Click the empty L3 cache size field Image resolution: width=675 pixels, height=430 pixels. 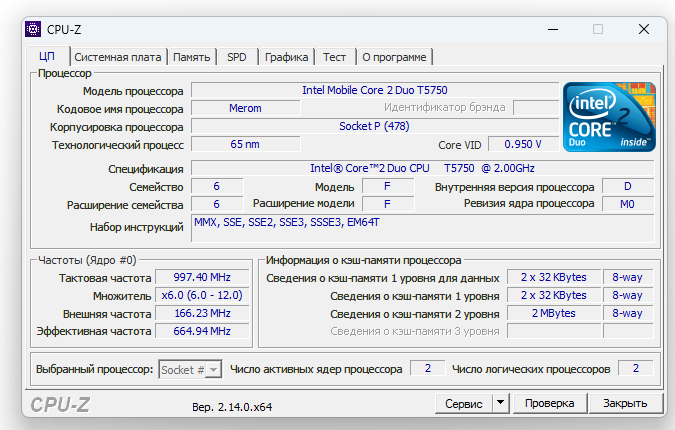[x=554, y=331]
